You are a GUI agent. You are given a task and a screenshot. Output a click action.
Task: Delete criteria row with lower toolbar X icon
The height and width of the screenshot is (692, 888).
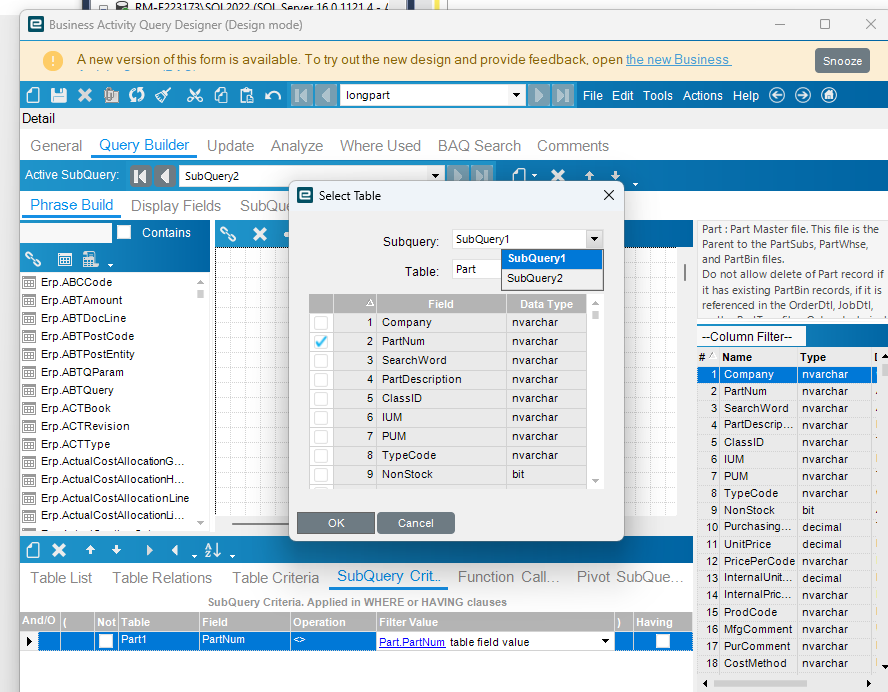point(59,550)
